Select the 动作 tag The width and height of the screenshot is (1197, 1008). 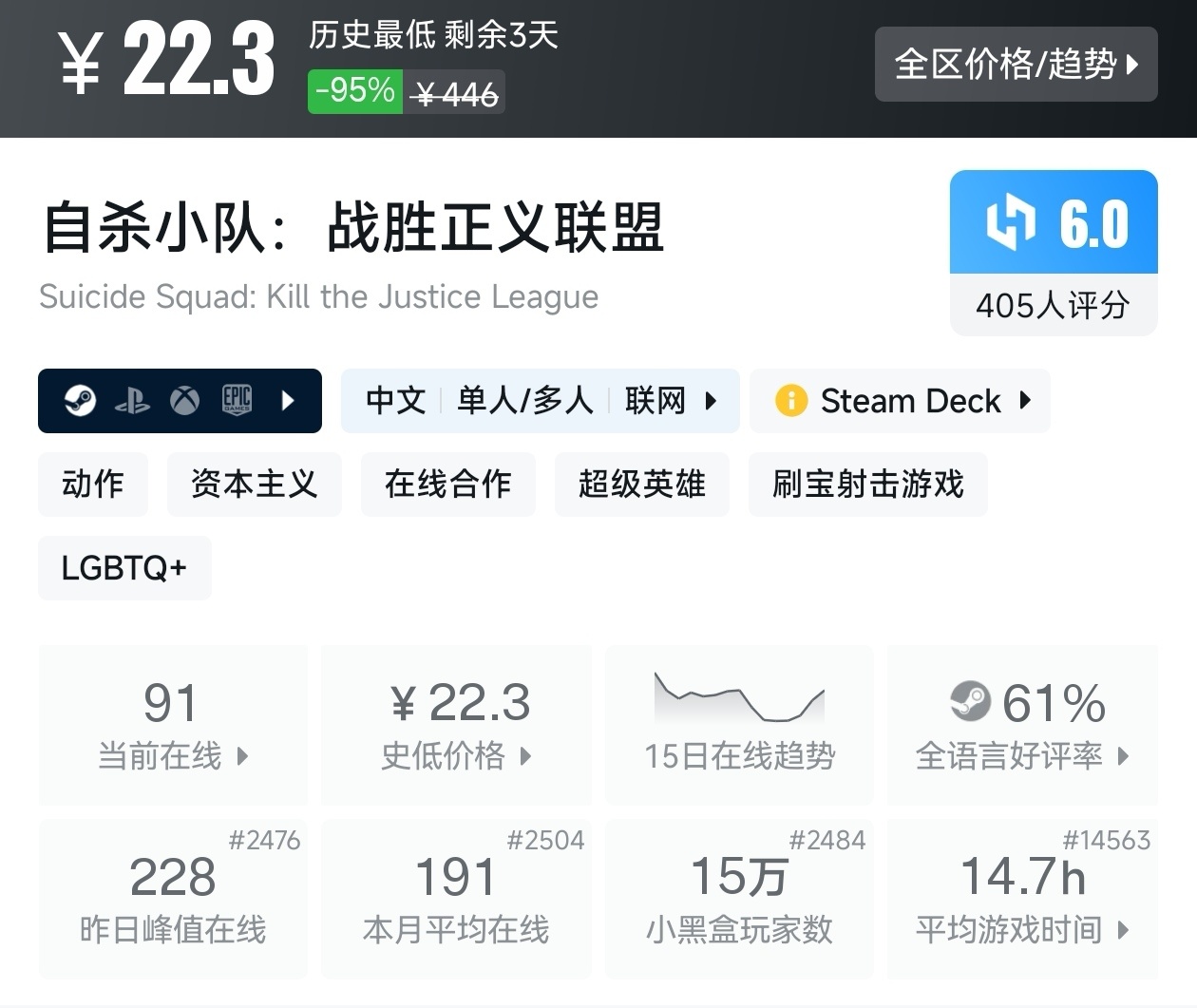[93, 485]
